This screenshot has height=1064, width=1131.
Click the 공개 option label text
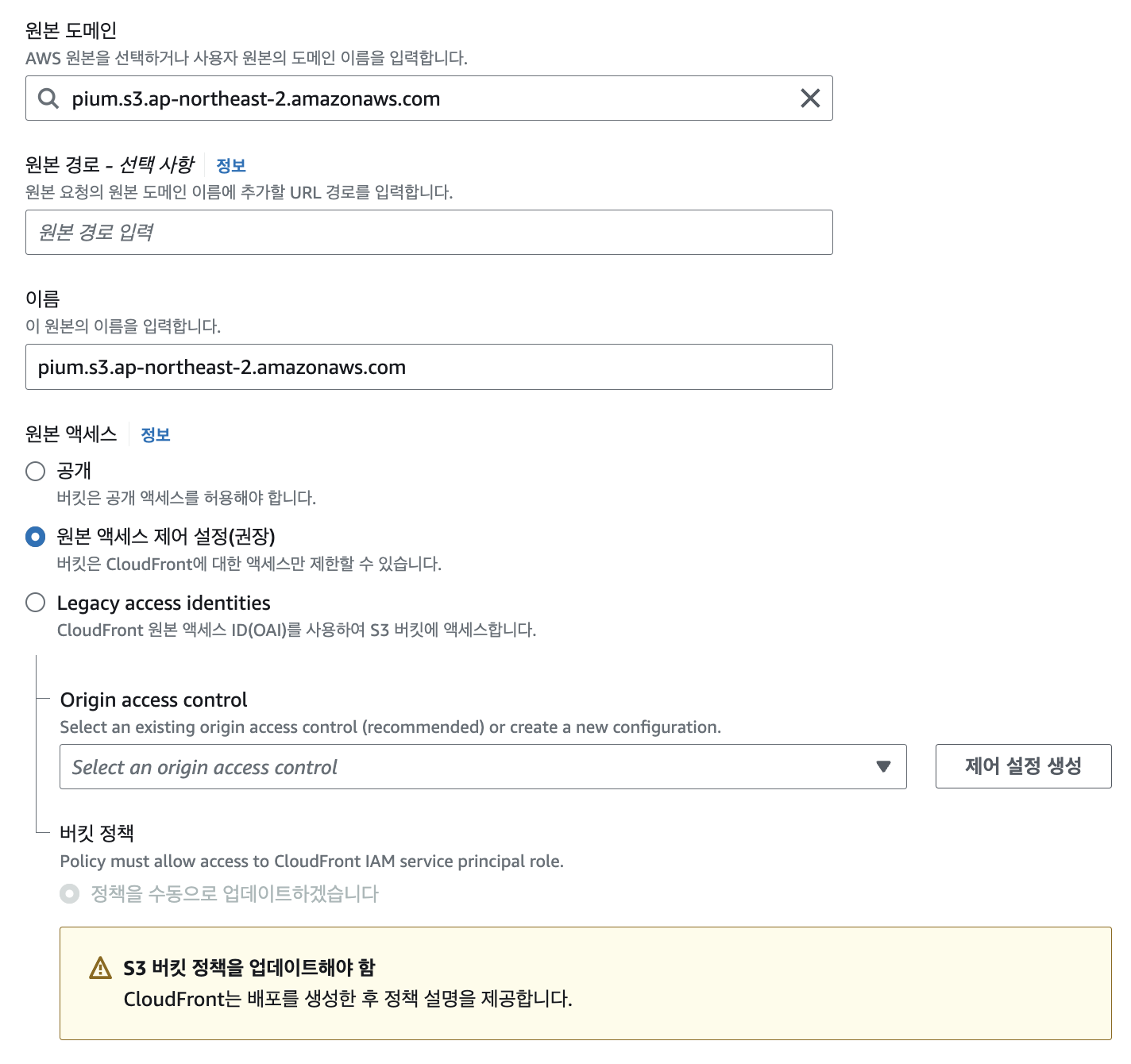(74, 472)
